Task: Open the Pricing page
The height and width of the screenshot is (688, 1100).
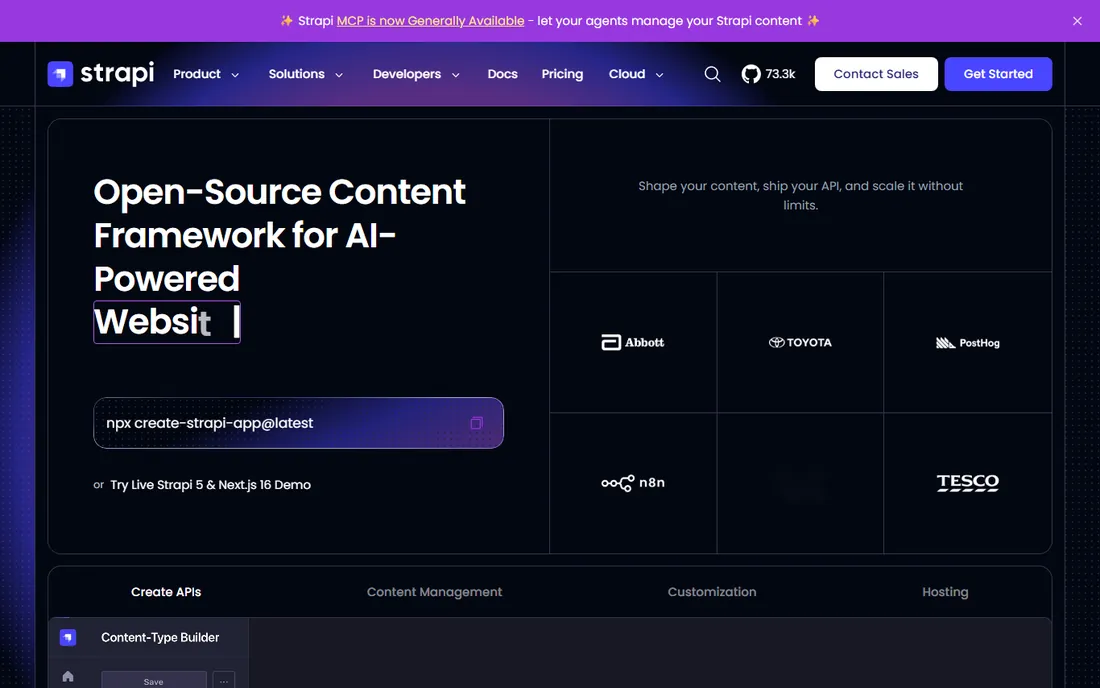Action: pos(562,74)
